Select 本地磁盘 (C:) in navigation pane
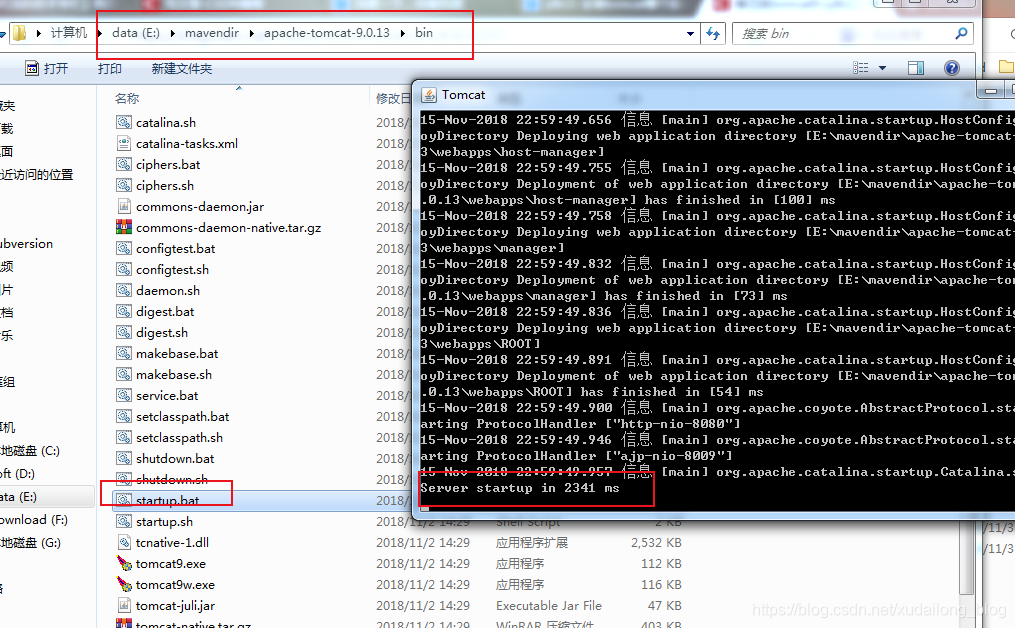Viewport: 1015px width, 628px height. (x=30, y=451)
